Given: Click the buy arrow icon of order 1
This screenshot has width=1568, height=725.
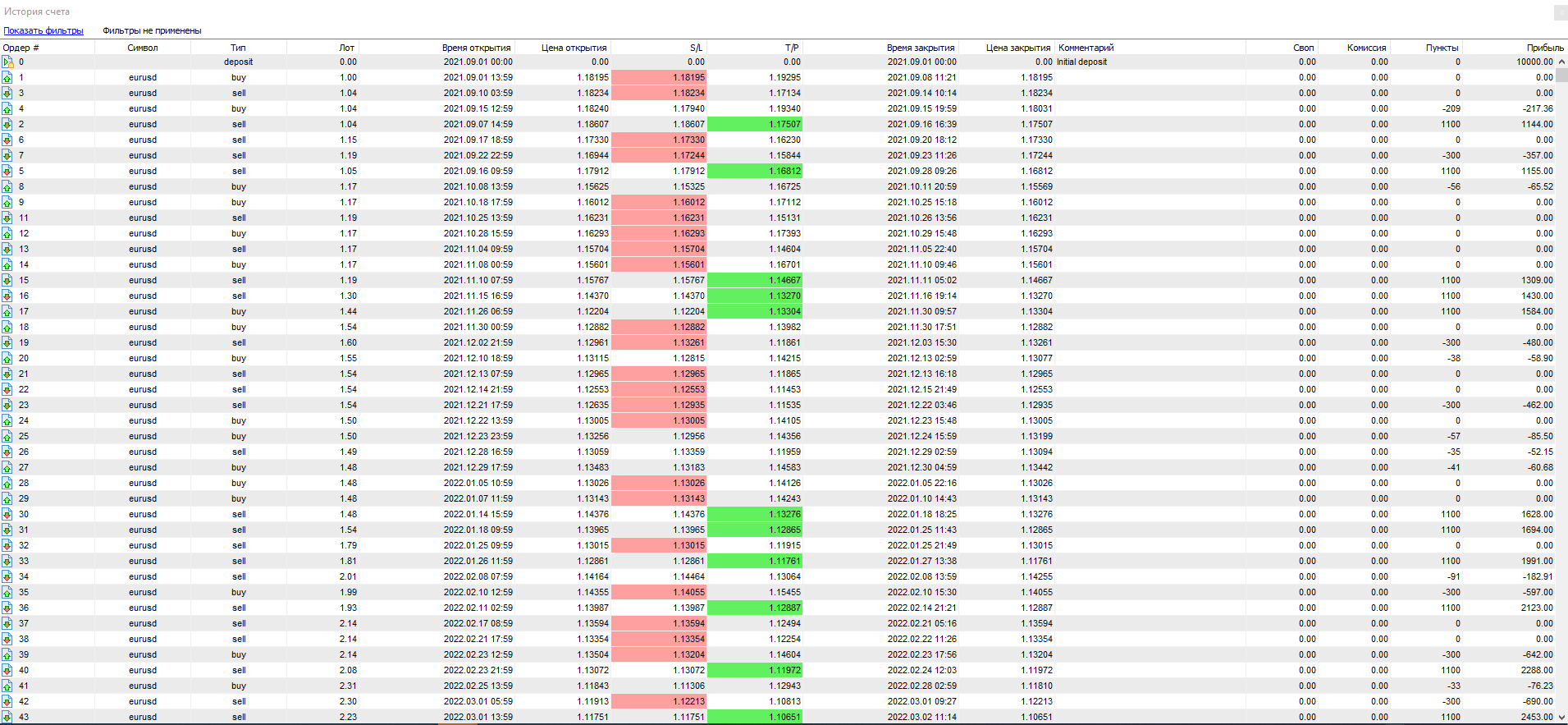Looking at the screenshot, I should point(7,78).
